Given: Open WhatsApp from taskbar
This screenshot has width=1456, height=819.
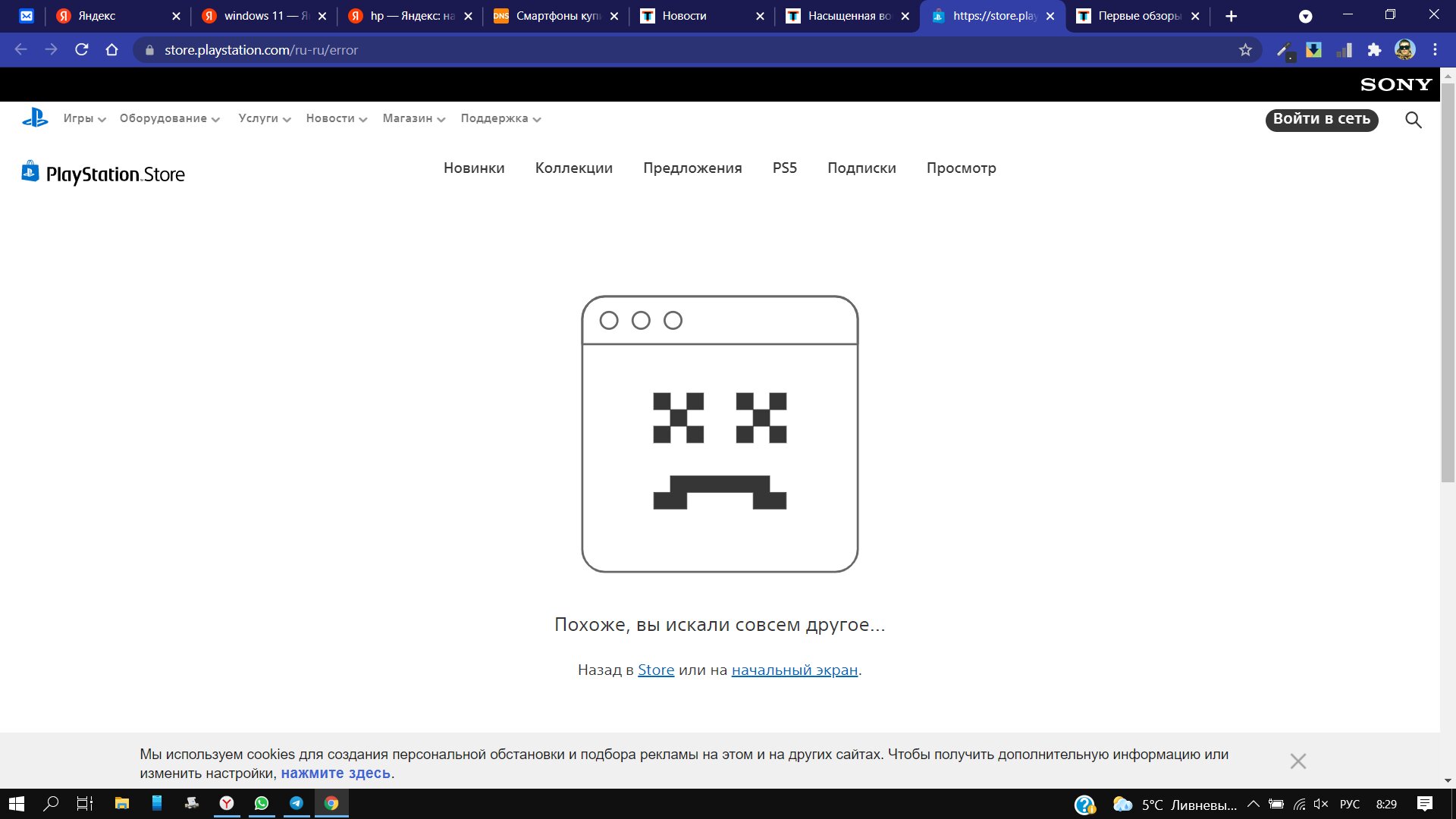Looking at the screenshot, I should point(262,804).
